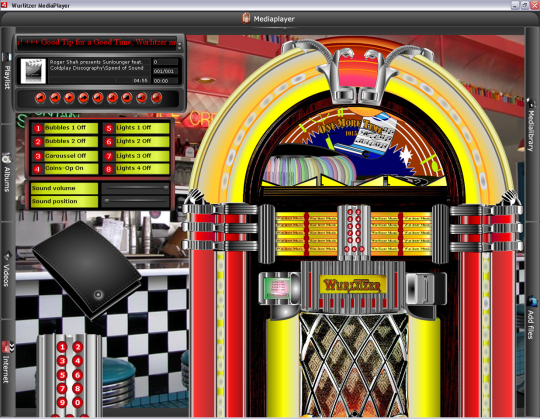Click the Wurlitzer nameplate on jukebox
Viewport: 540px width, 419px height.
tap(353, 285)
